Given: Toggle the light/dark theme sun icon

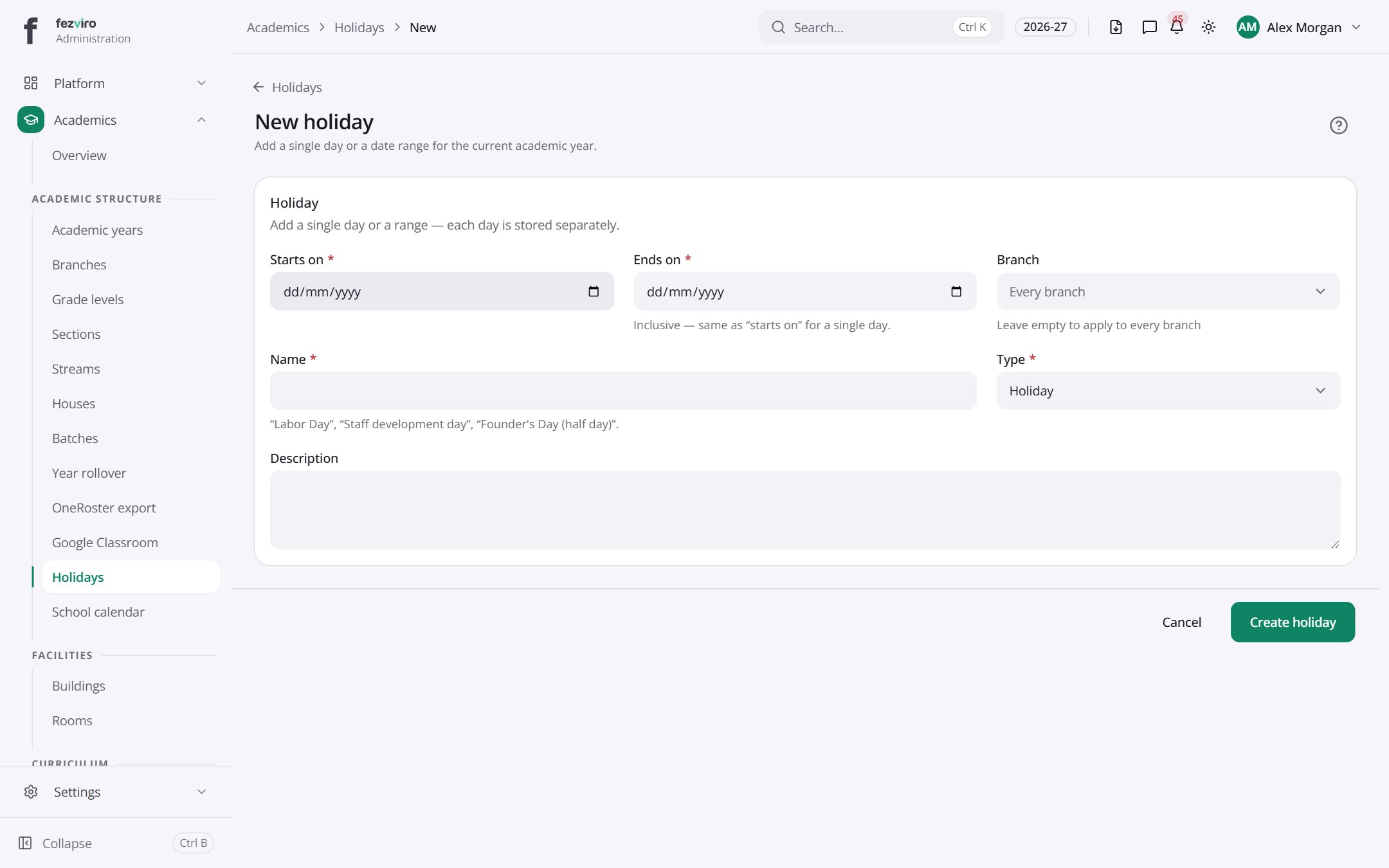Looking at the screenshot, I should tap(1208, 27).
